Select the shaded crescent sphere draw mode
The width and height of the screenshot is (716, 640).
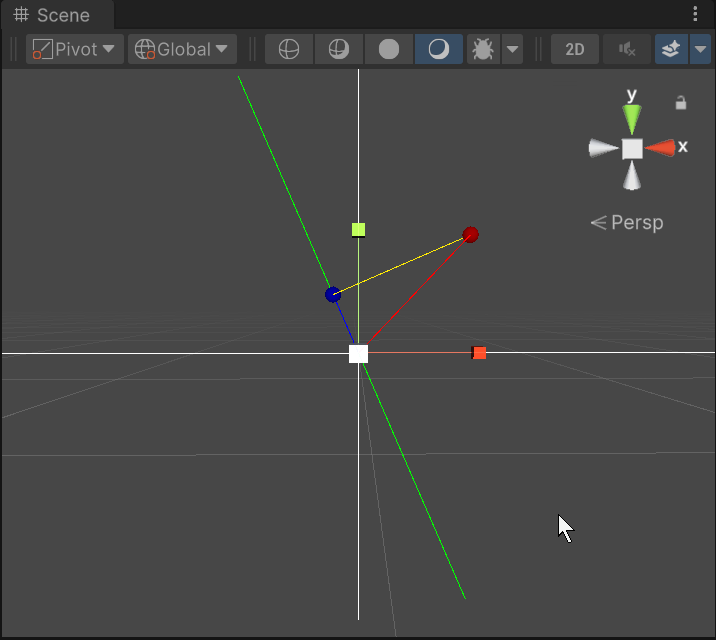click(438, 49)
